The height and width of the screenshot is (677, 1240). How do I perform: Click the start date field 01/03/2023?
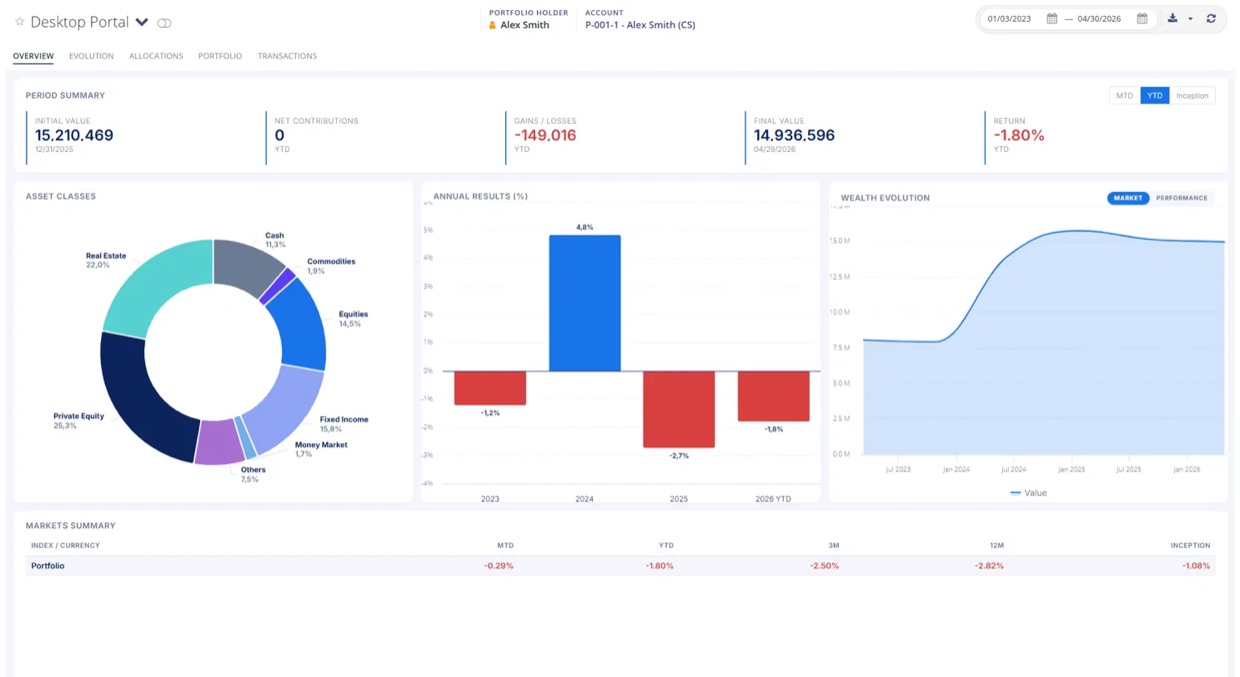point(1009,19)
